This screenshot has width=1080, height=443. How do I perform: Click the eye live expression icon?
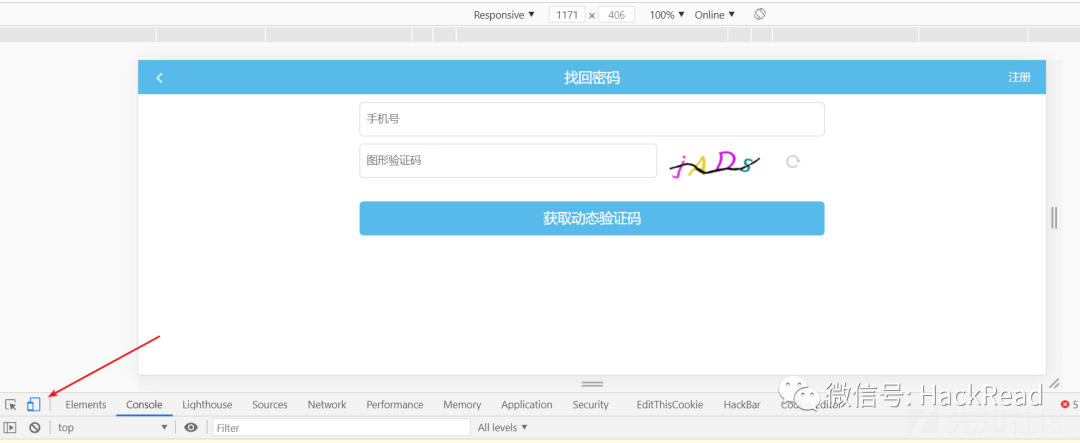[191, 428]
